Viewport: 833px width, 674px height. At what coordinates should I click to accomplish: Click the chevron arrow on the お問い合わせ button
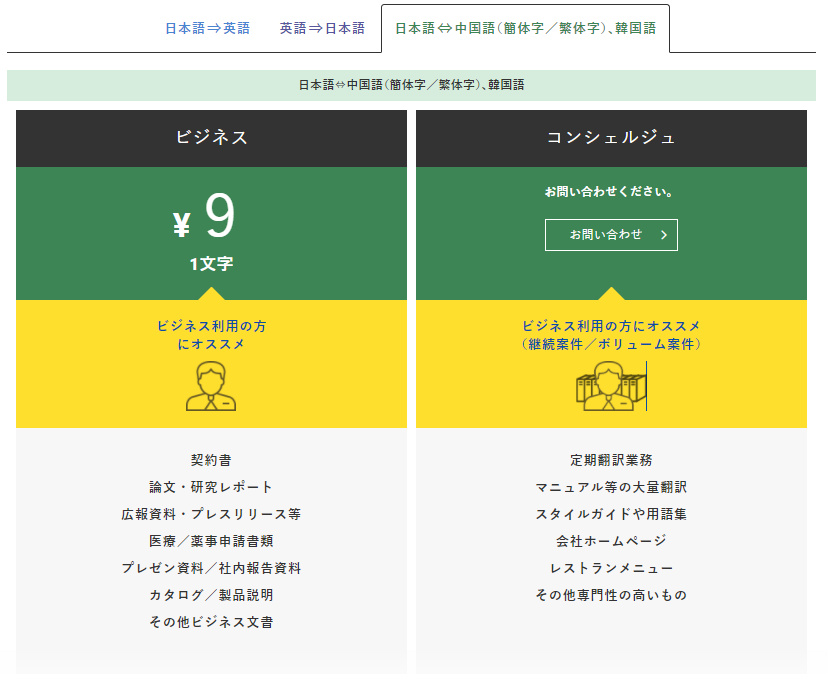tap(664, 235)
